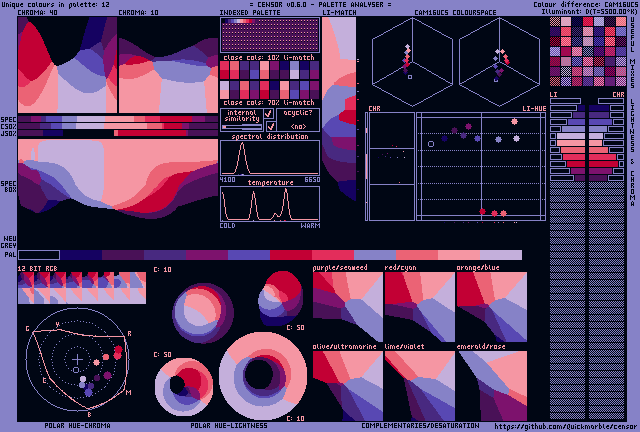640x432 pixels.
Task: Click the LI-HUE scatter plot
Action: (481, 167)
